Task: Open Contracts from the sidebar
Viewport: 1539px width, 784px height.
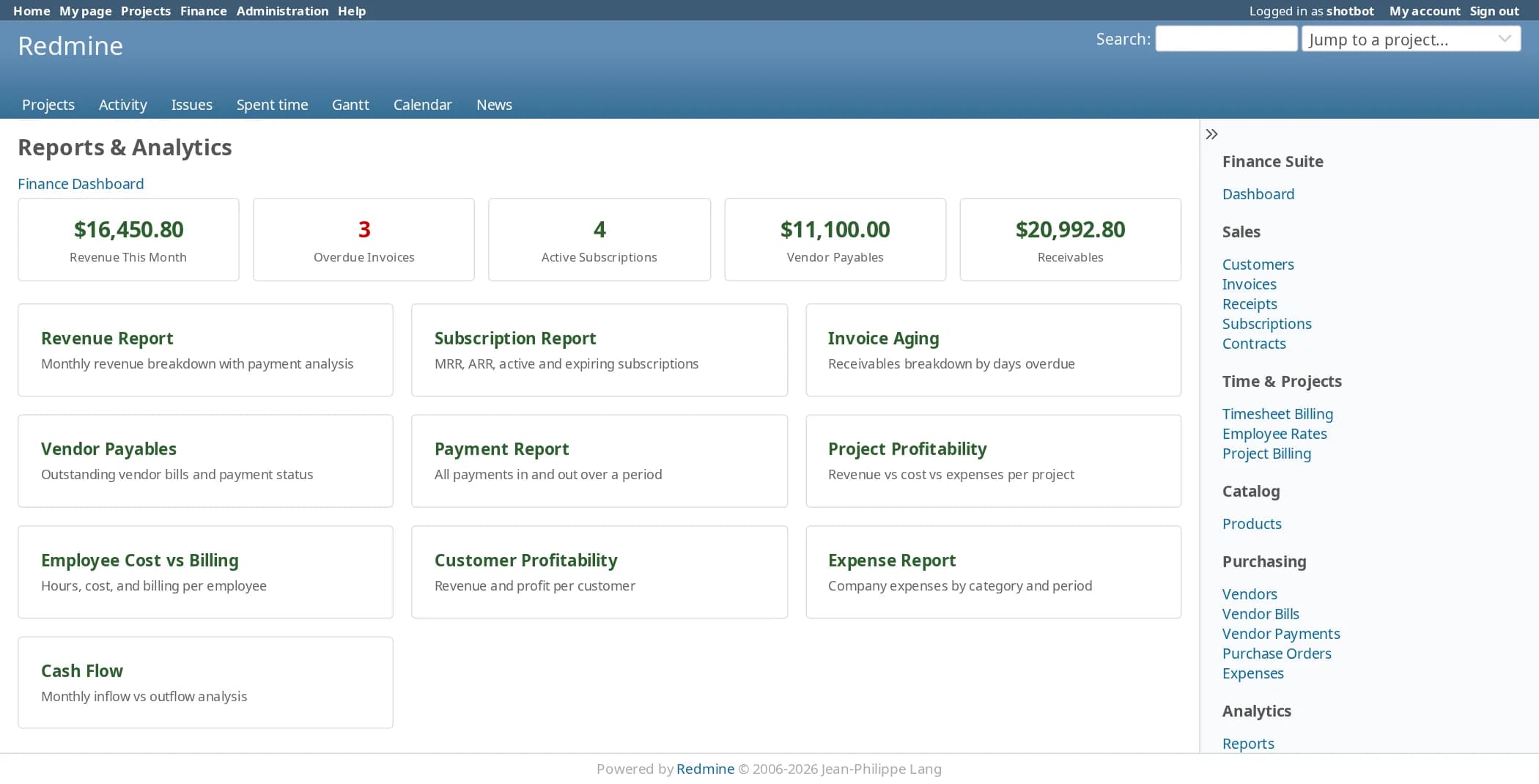Action: (x=1254, y=344)
